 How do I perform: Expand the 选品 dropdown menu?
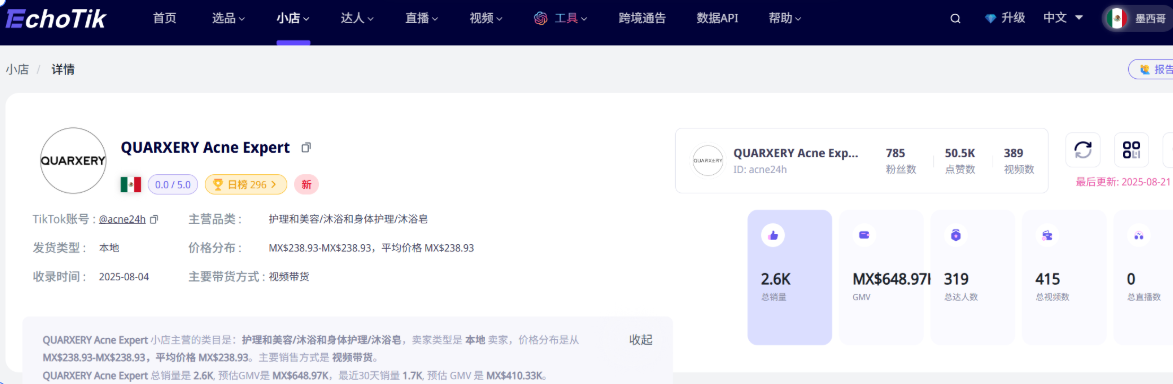point(228,19)
